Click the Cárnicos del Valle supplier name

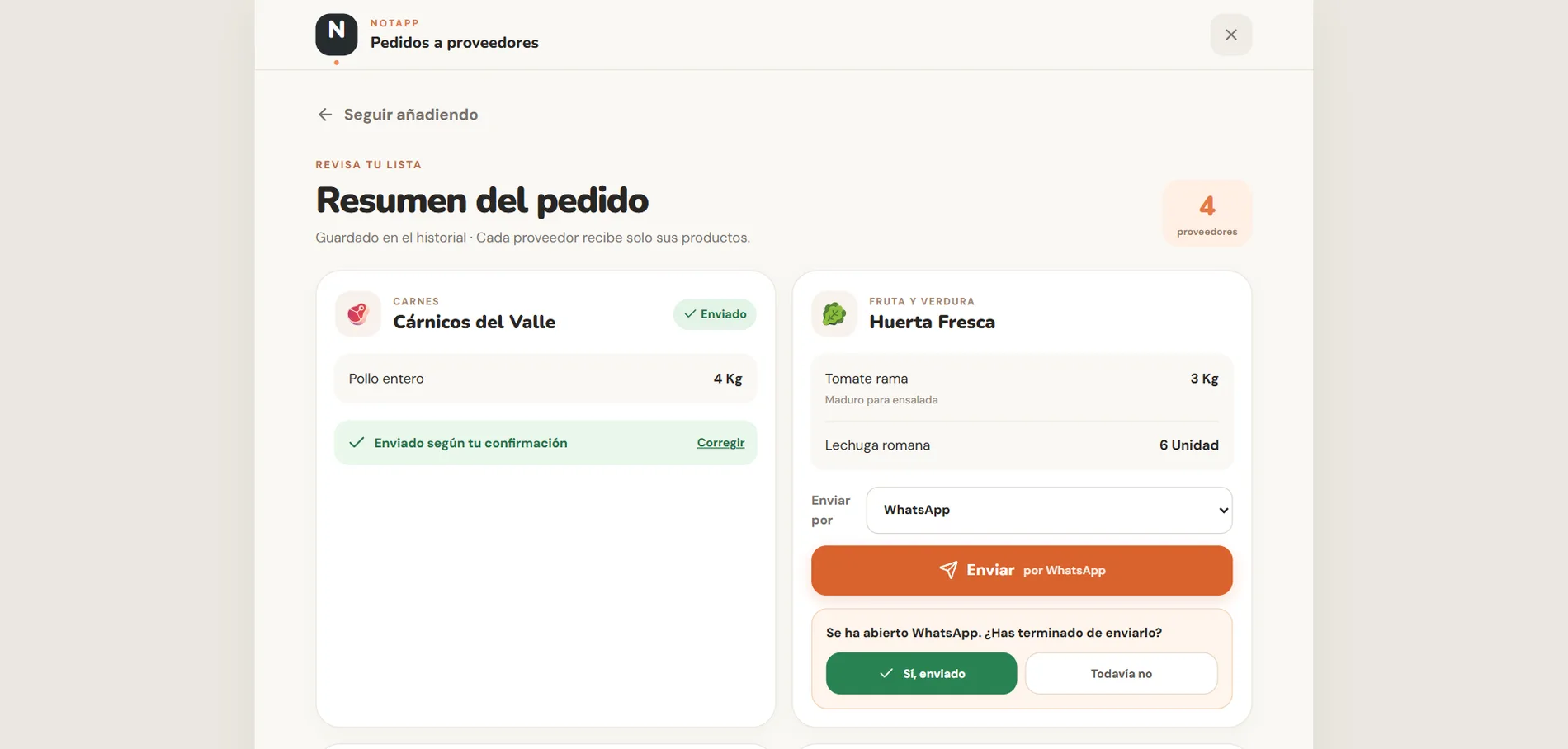tap(474, 323)
